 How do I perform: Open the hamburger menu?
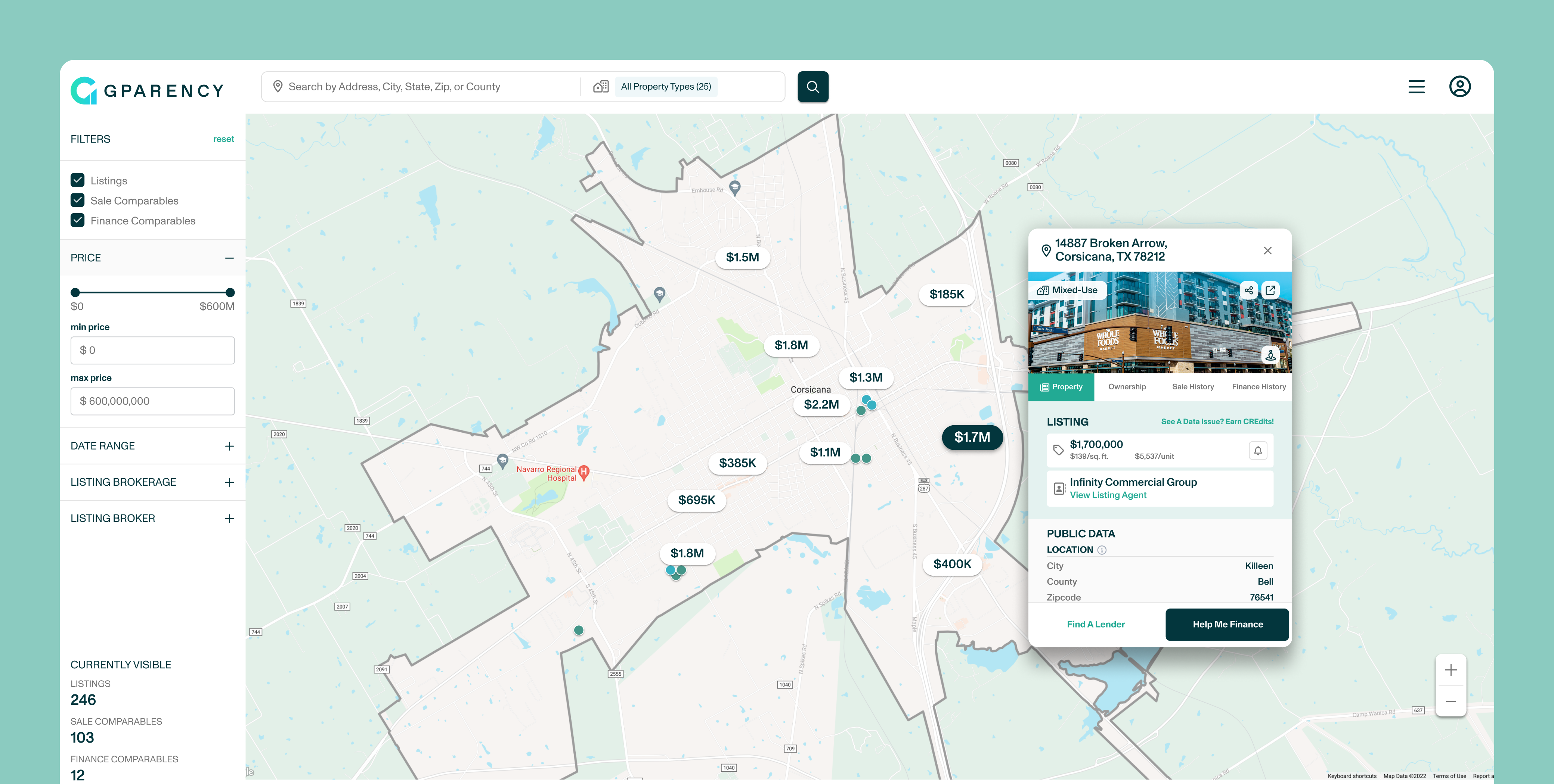click(1417, 87)
